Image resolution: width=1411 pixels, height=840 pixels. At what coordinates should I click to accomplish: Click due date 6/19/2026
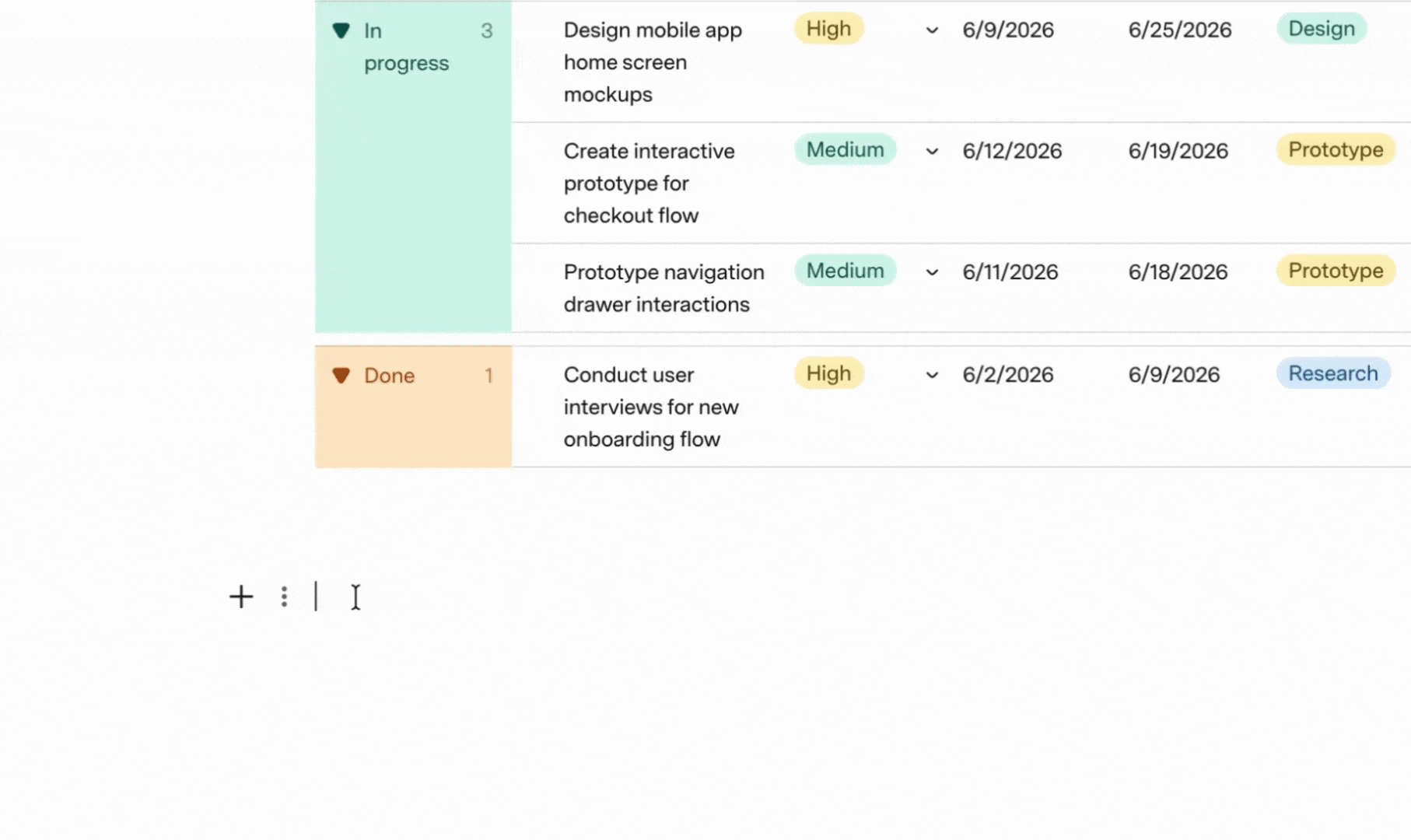pyautogui.click(x=1178, y=151)
